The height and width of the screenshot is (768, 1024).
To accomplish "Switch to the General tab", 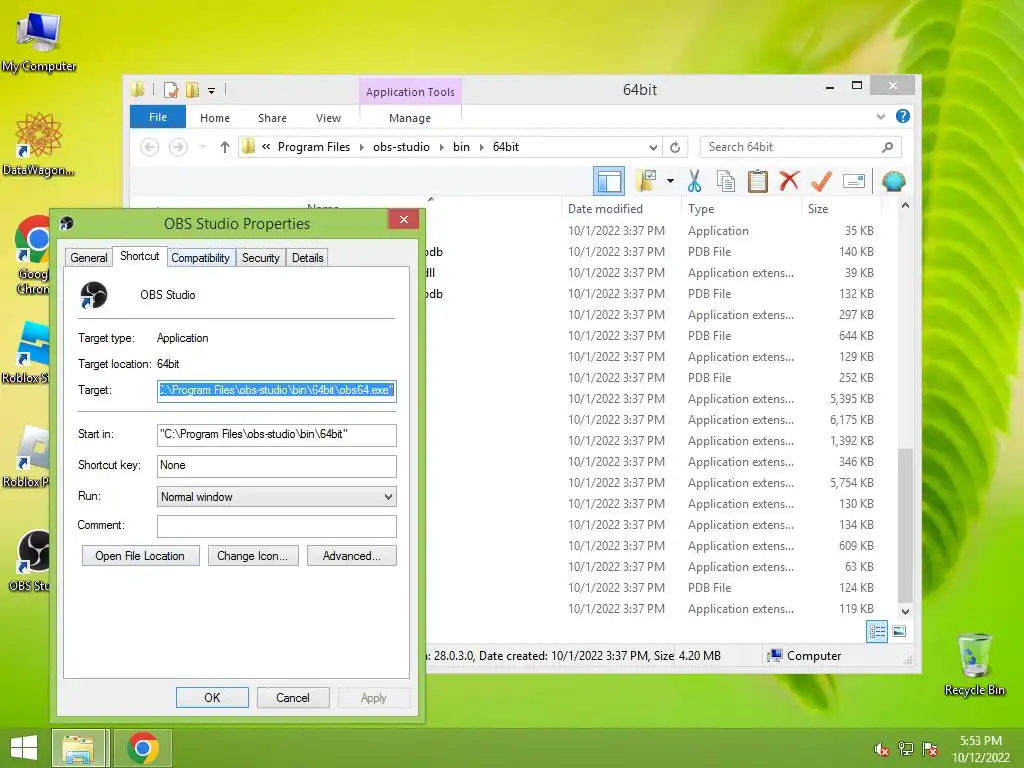I will click(89, 258).
